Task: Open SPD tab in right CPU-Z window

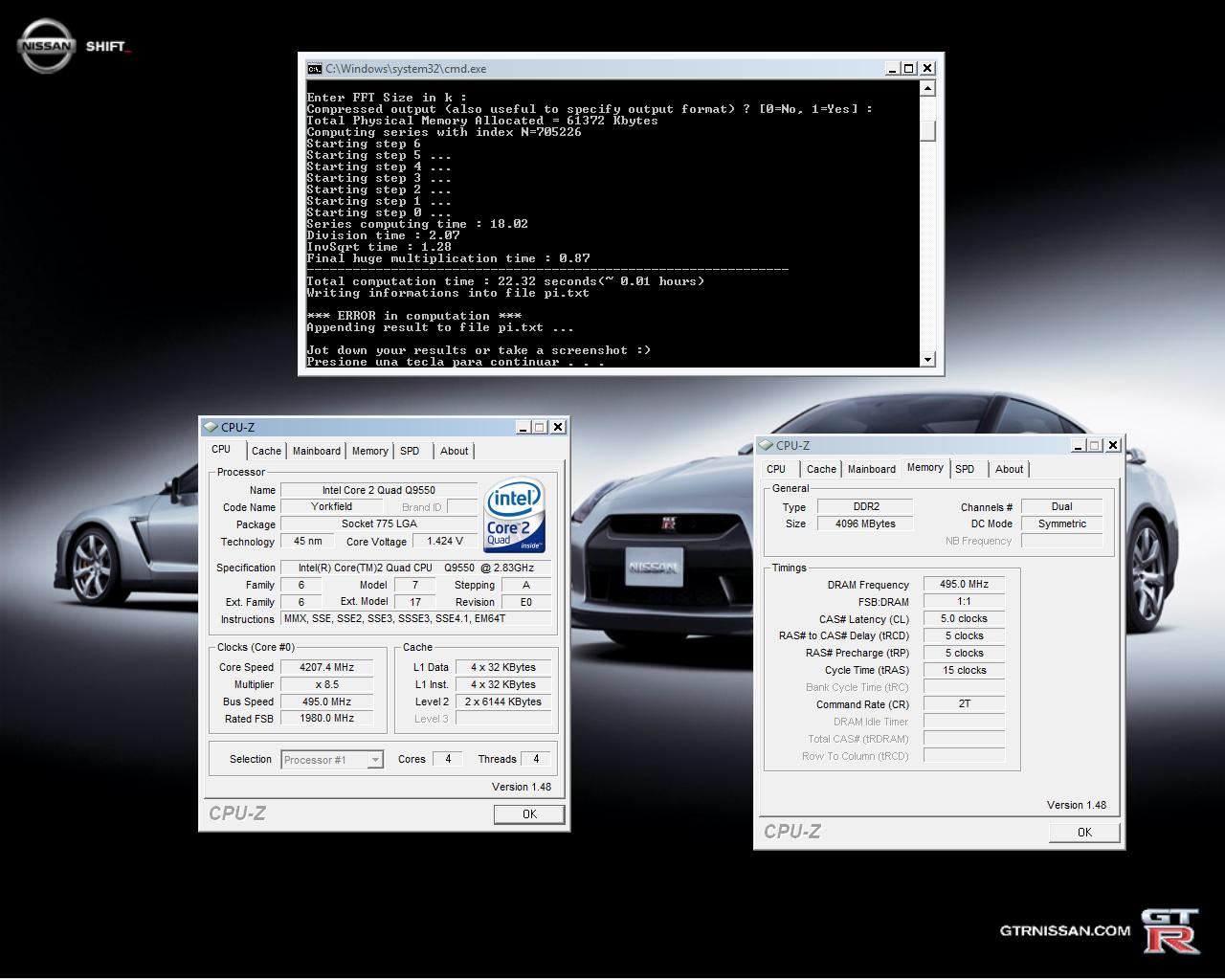Action: point(965,469)
